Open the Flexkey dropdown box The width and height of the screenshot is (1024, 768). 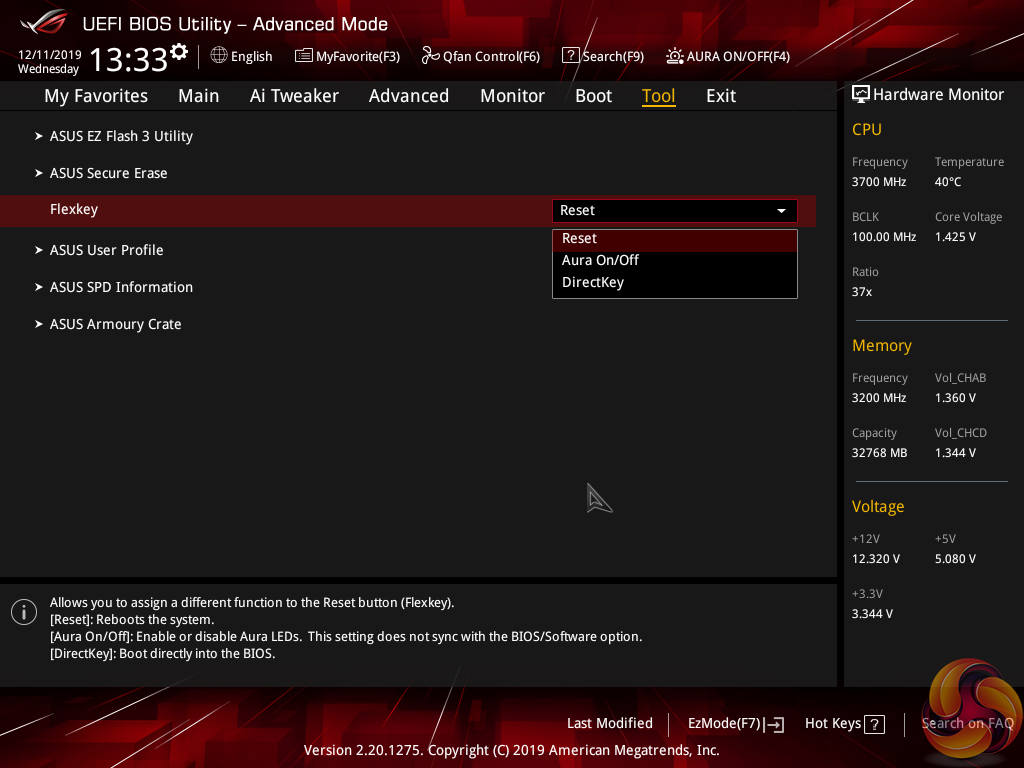point(674,211)
